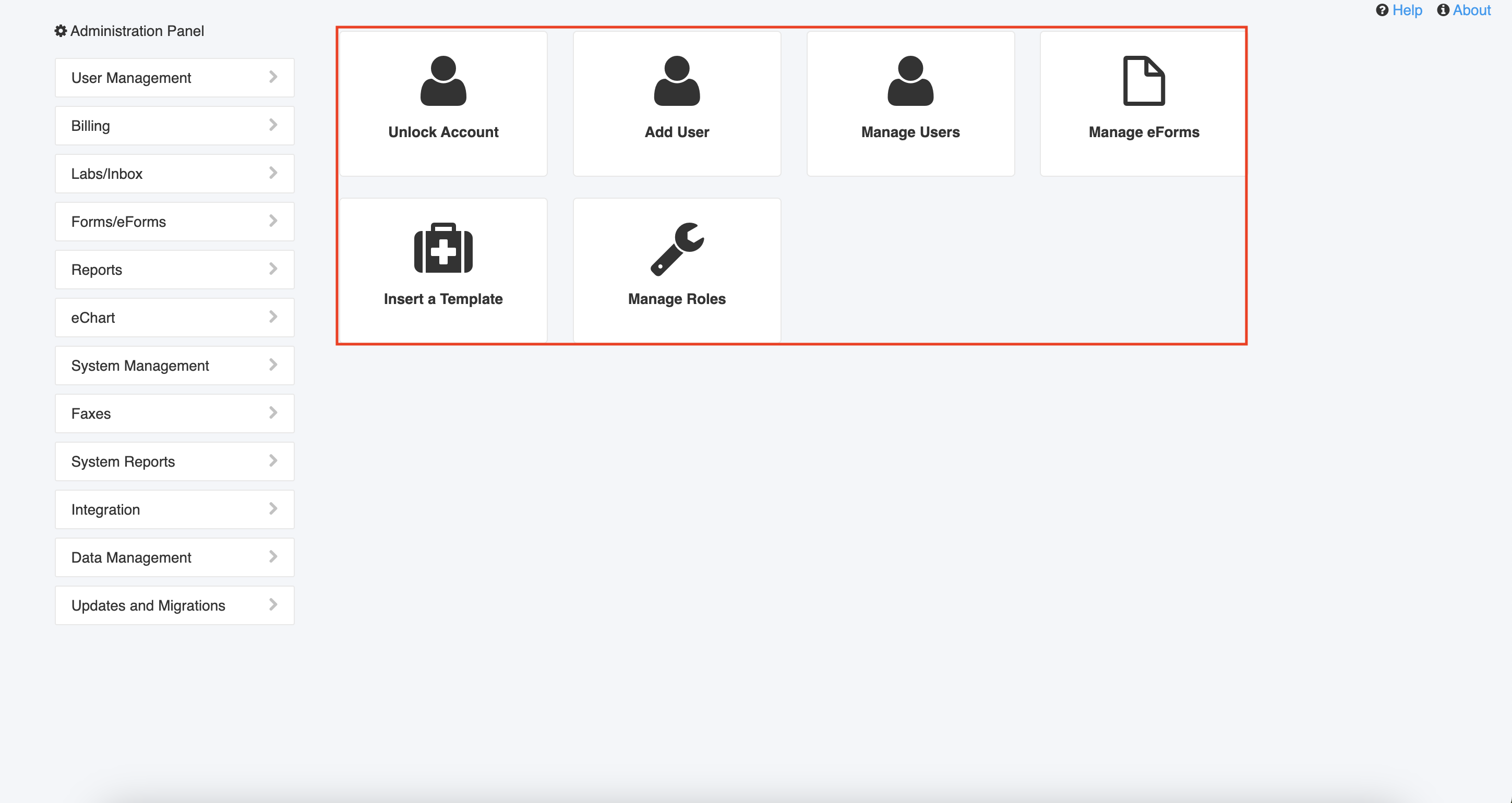Click the Add User person icon
This screenshot has height=803, width=1512.
tap(677, 80)
